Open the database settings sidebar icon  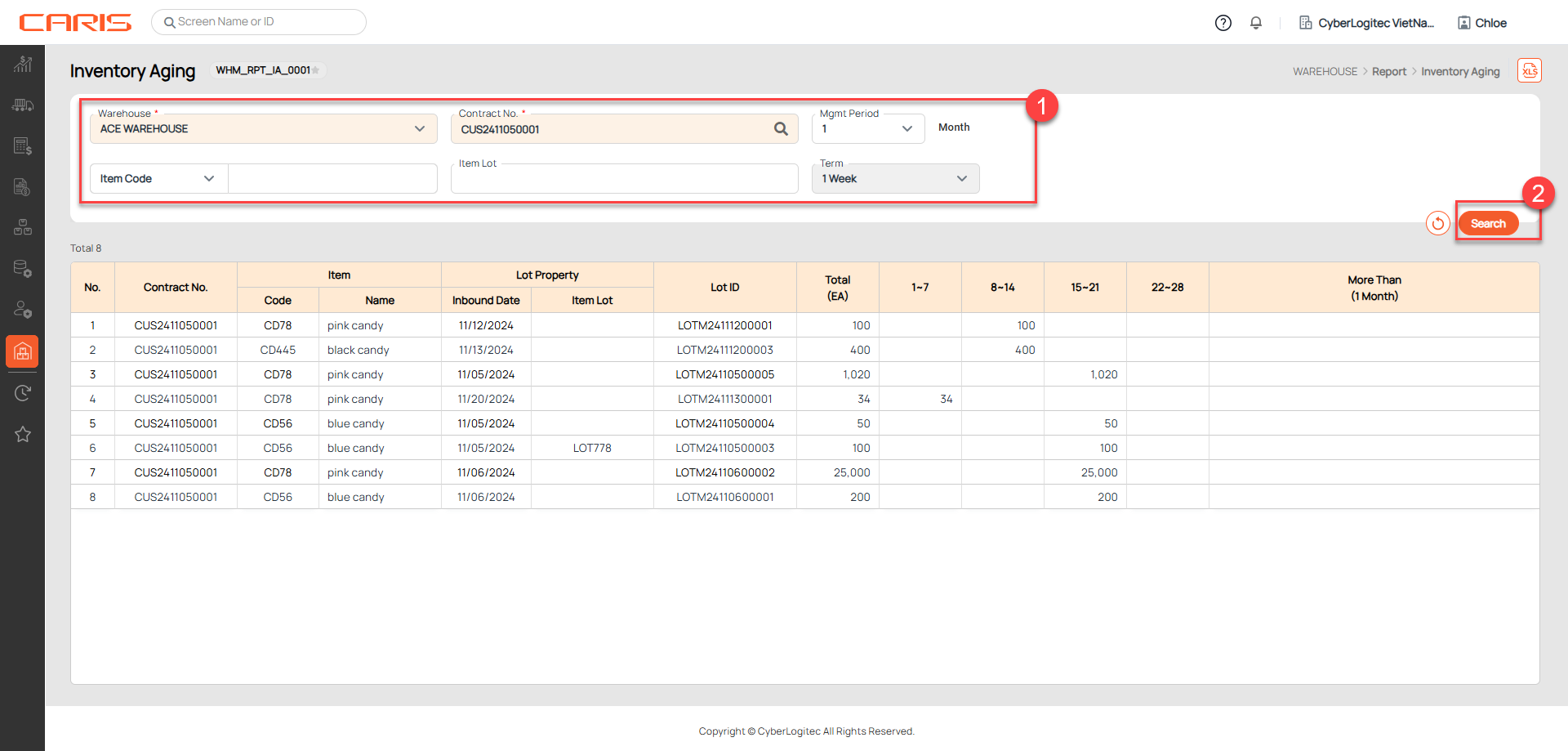pyautogui.click(x=23, y=269)
